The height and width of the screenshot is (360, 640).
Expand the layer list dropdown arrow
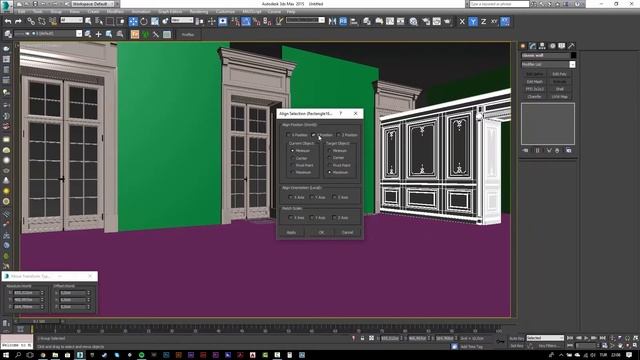click(79, 34)
